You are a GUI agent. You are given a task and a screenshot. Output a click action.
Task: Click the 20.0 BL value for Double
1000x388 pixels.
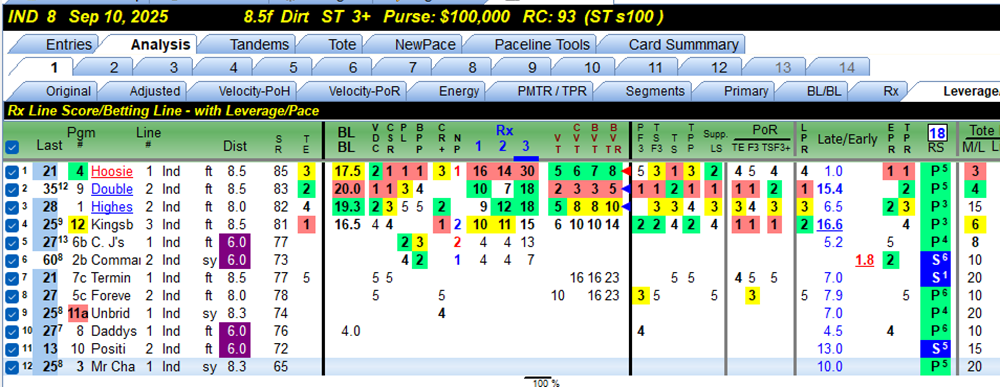pos(348,190)
